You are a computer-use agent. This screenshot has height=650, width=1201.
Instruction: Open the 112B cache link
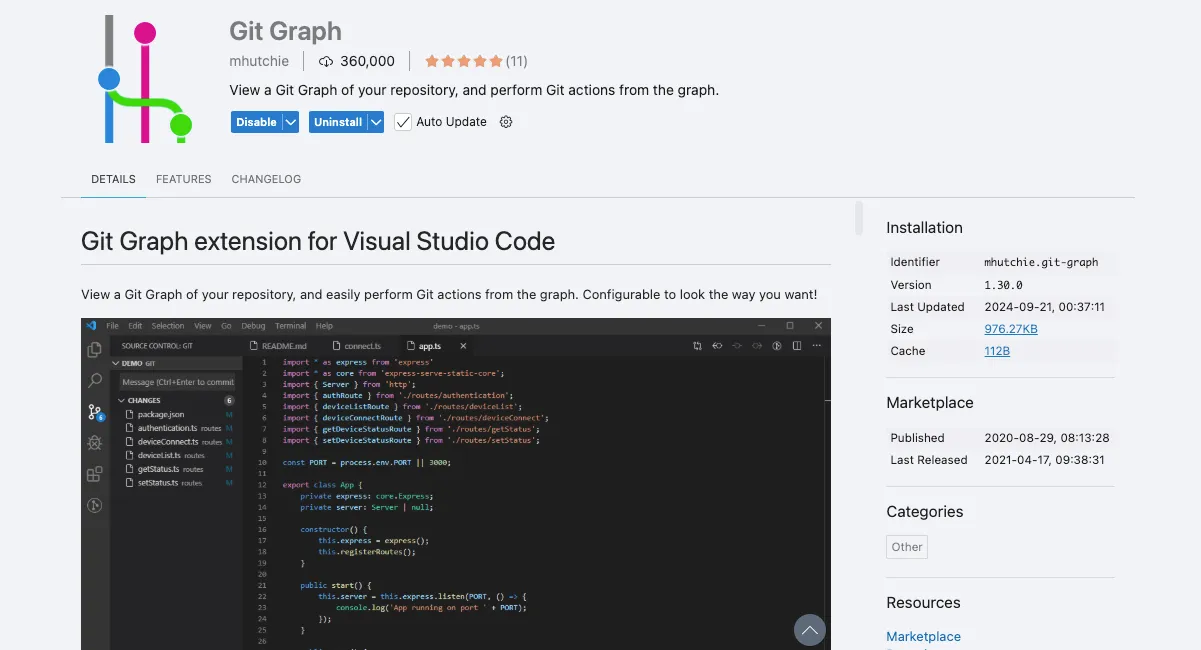[x=997, y=351]
